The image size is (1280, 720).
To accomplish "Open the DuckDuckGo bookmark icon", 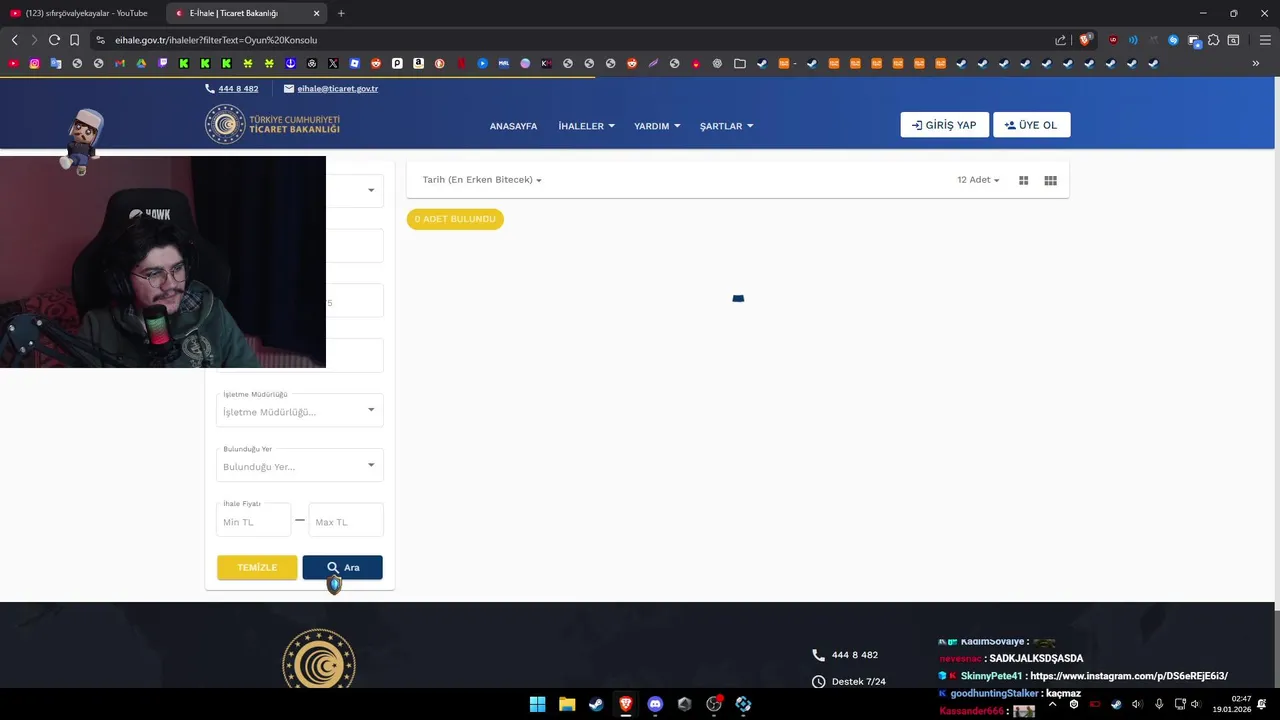I will (x=439, y=63).
